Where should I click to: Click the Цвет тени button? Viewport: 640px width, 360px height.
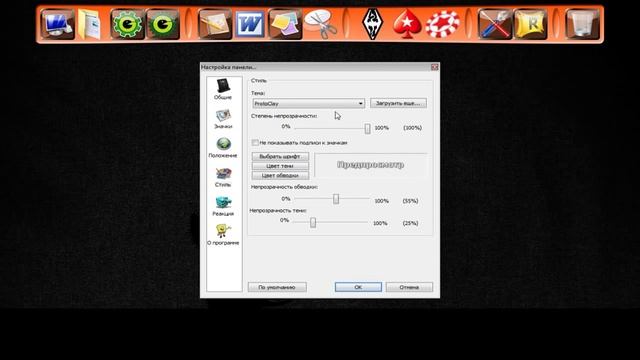tap(280, 166)
